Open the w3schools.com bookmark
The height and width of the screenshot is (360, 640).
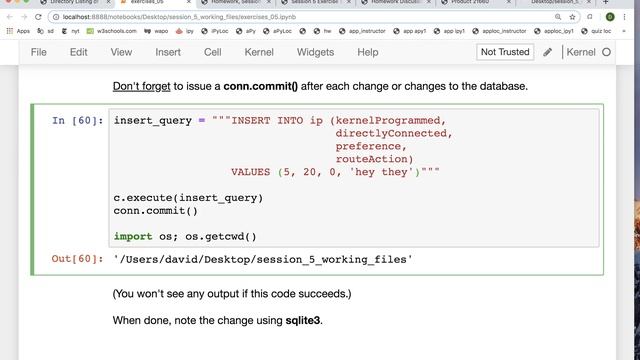tap(111, 31)
